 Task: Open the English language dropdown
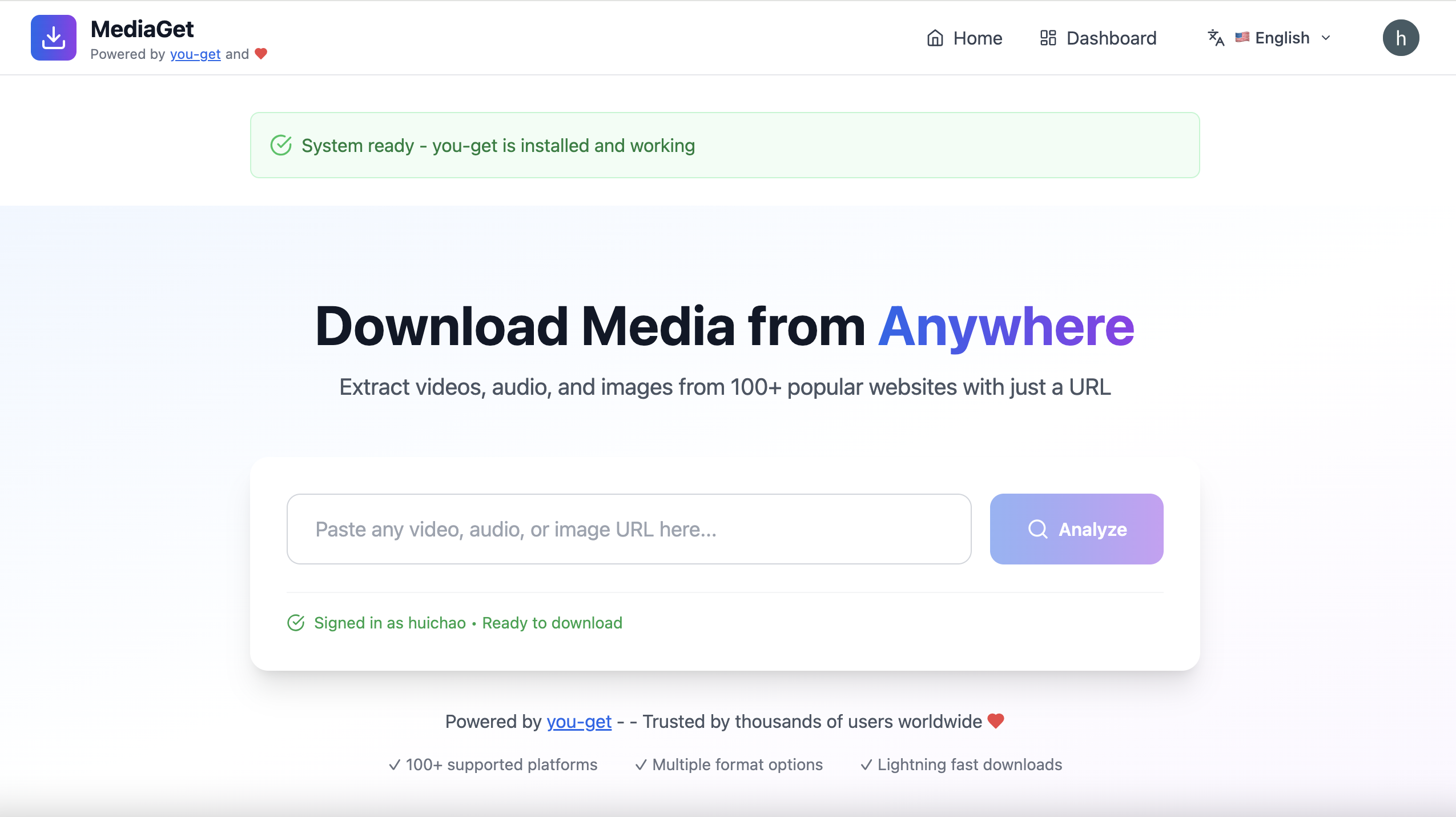[x=1270, y=38]
